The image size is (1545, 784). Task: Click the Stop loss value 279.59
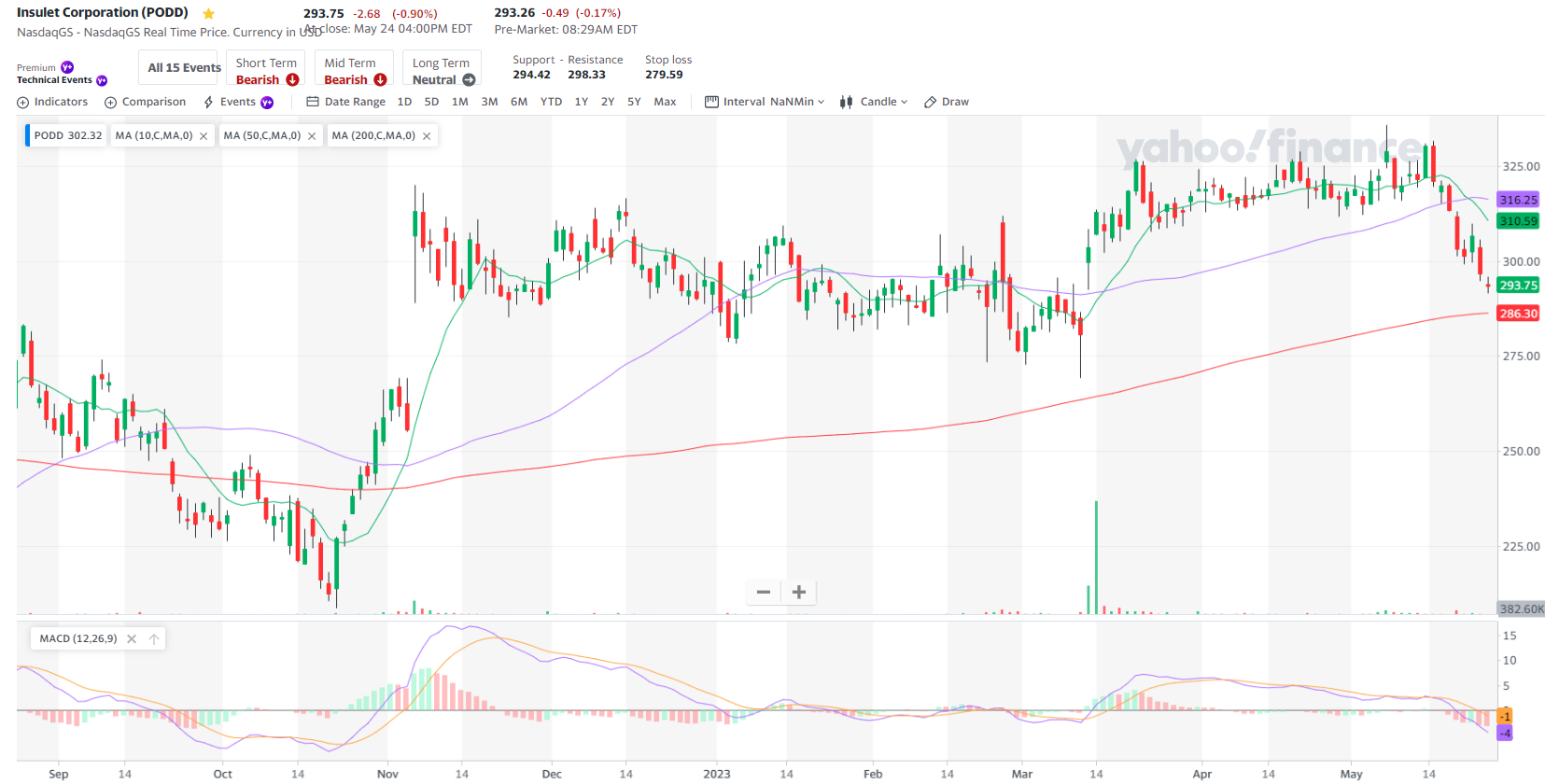[x=664, y=75]
